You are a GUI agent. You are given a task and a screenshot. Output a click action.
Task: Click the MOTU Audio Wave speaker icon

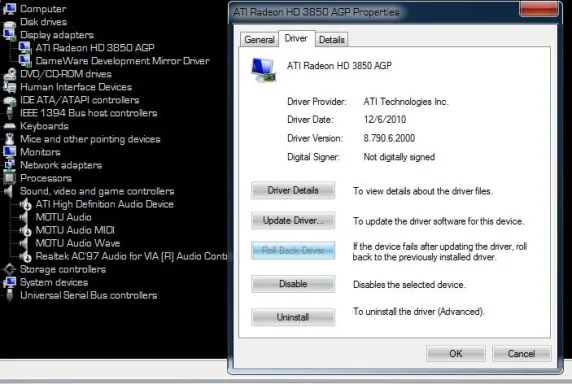click(24, 244)
